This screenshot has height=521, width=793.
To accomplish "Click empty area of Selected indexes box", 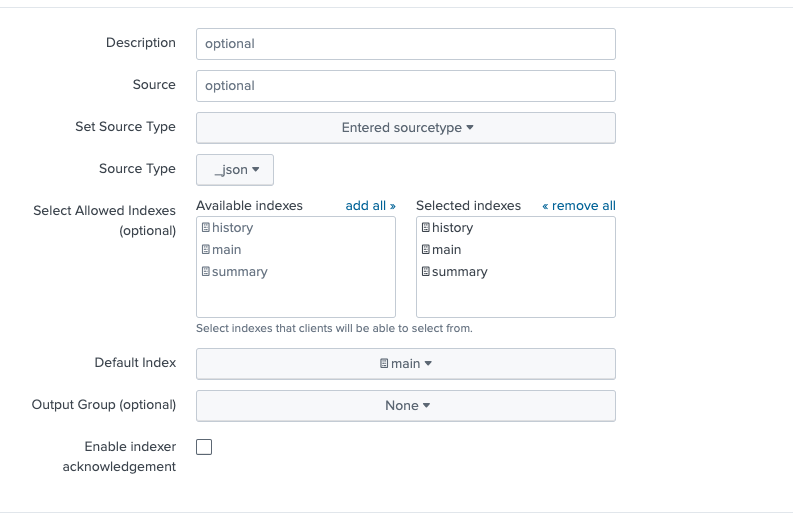I will pyautogui.click(x=515, y=300).
